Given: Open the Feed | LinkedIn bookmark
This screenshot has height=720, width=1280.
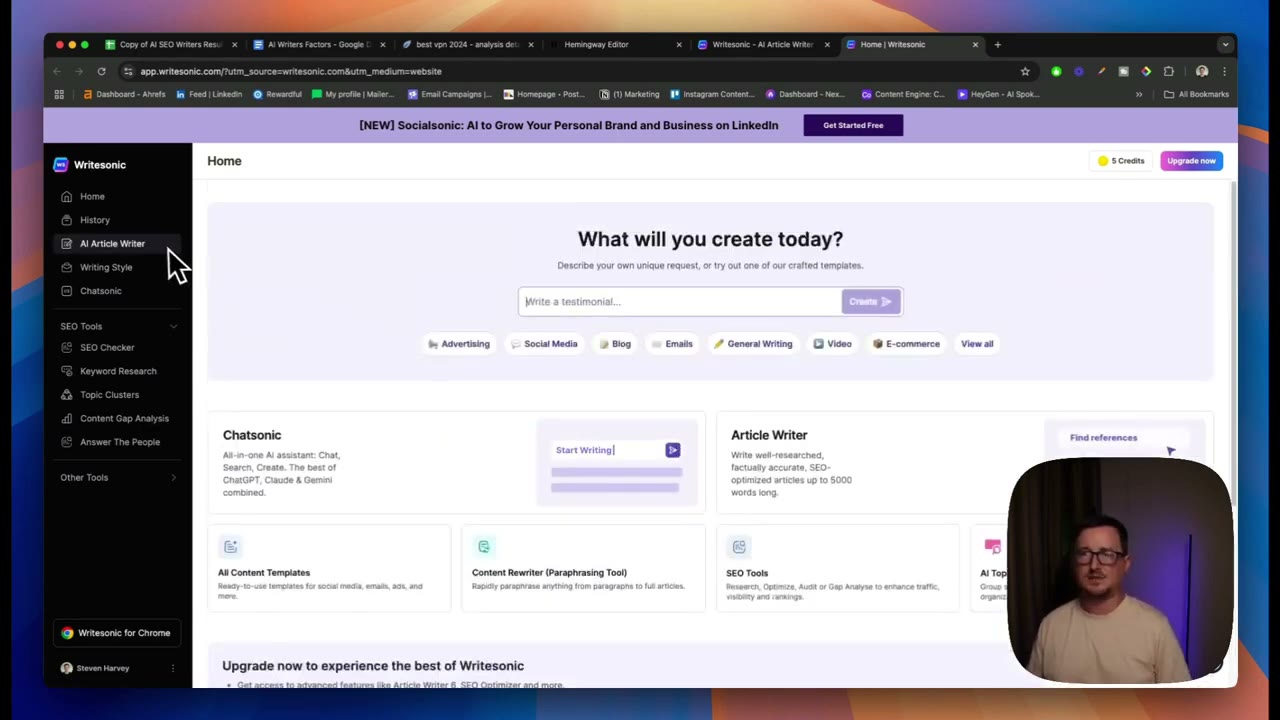Looking at the screenshot, I should pyautogui.click(x=208, y=95).
